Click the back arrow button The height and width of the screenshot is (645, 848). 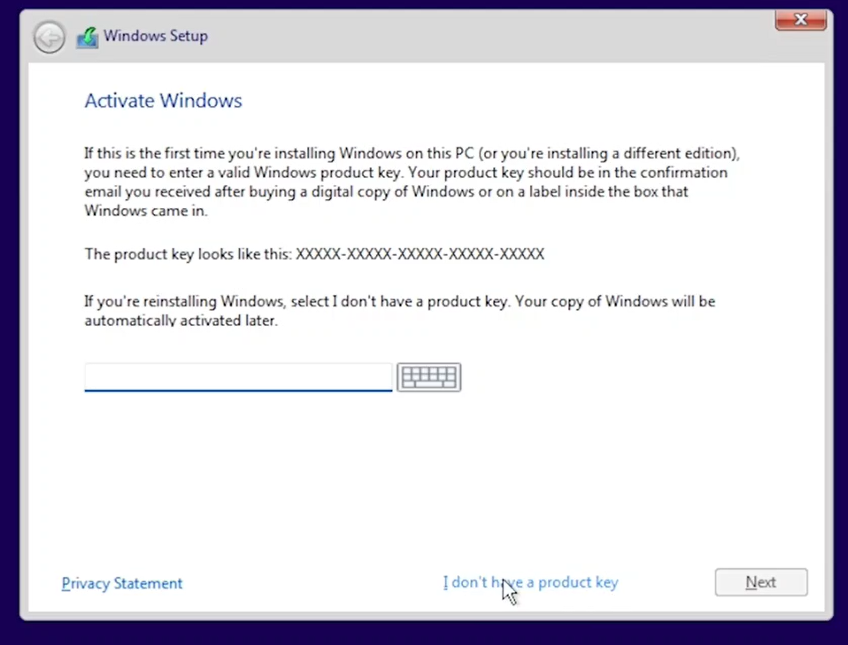point(49,37)
